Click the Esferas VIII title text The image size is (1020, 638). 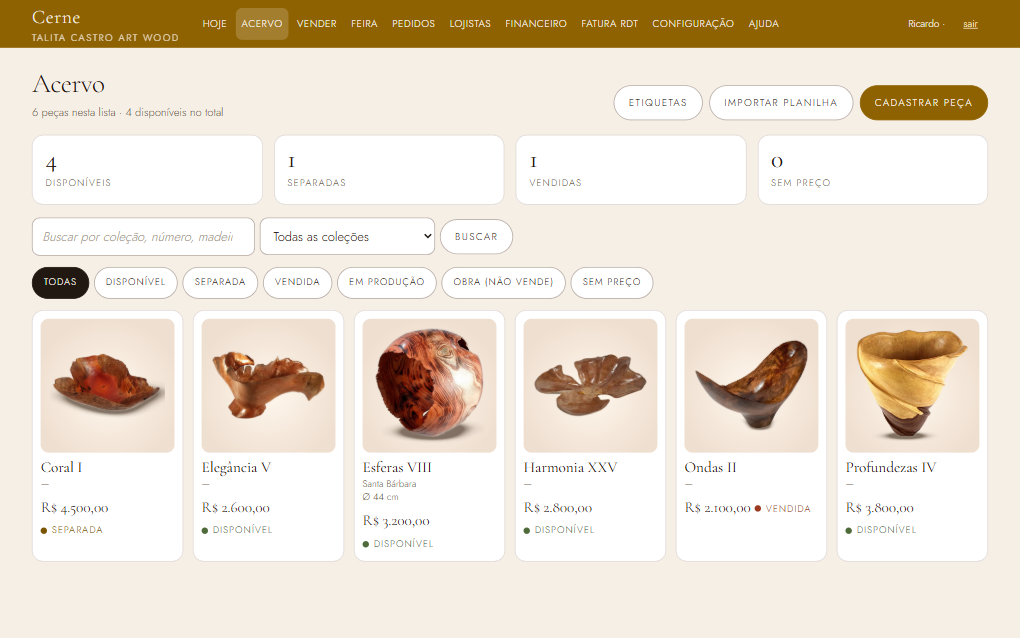397,468
